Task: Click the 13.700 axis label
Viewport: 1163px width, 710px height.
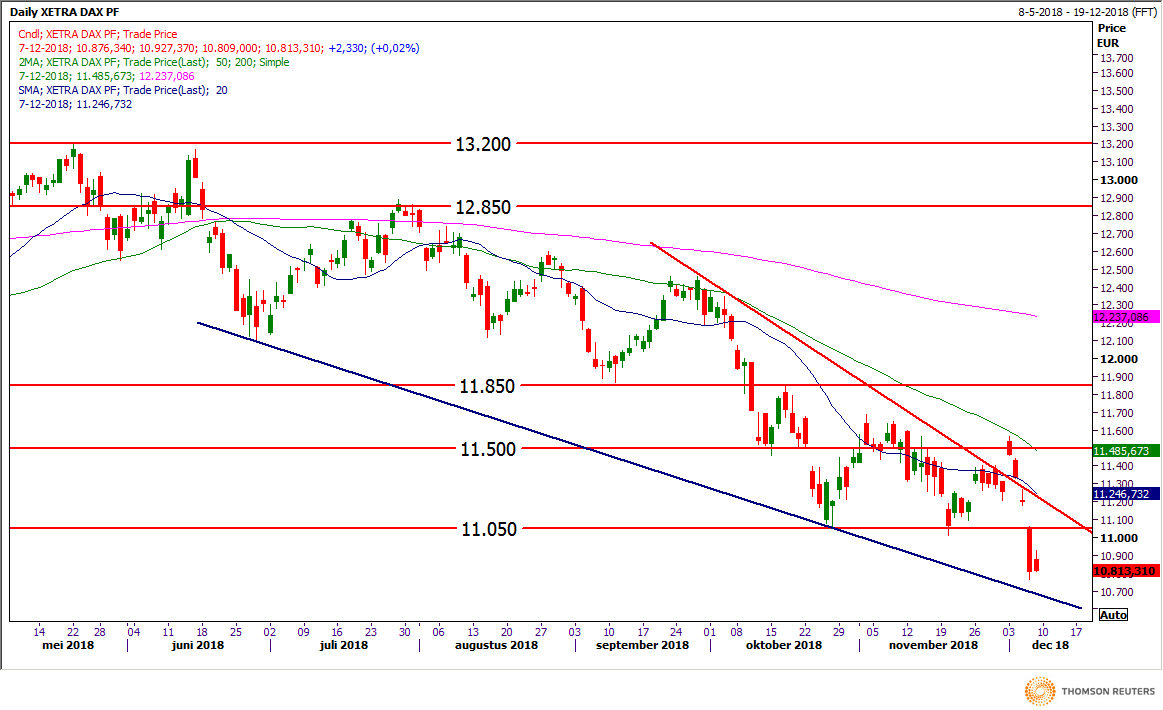Action: (1116, 58)
